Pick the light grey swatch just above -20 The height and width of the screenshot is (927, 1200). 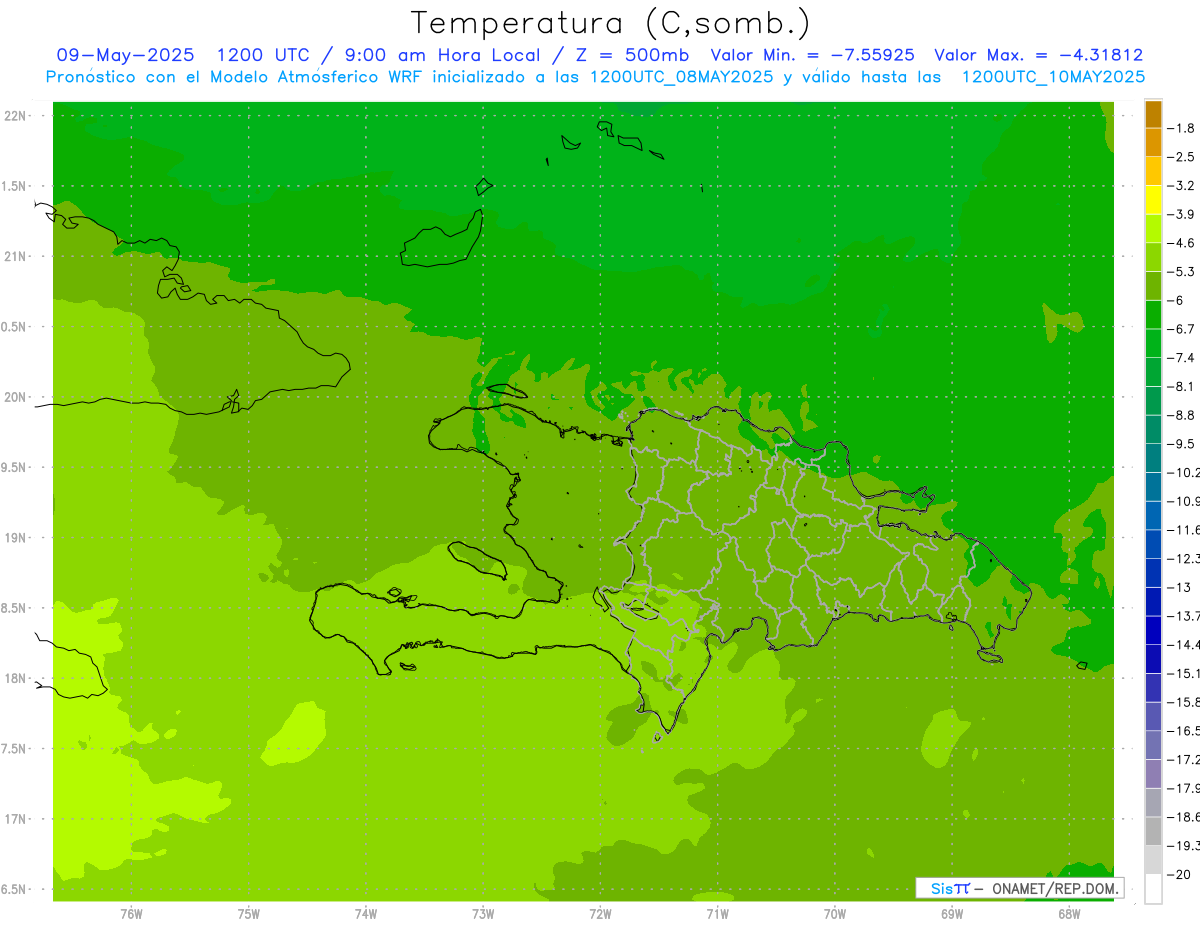(1153, 860)
